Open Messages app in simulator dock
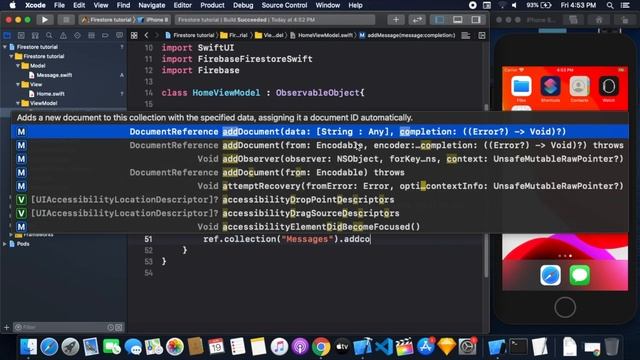 tap(580, 275)
